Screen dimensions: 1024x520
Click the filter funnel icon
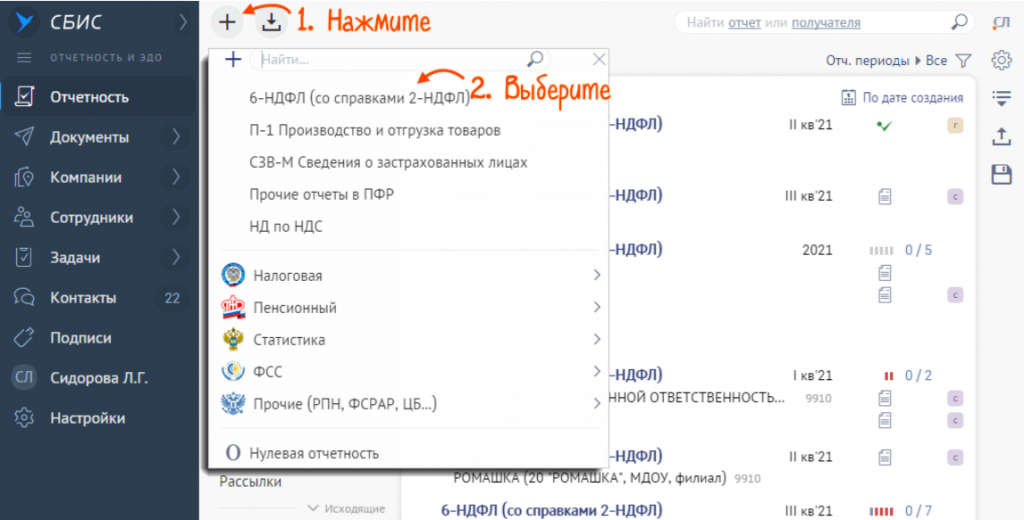coord(963,61)
